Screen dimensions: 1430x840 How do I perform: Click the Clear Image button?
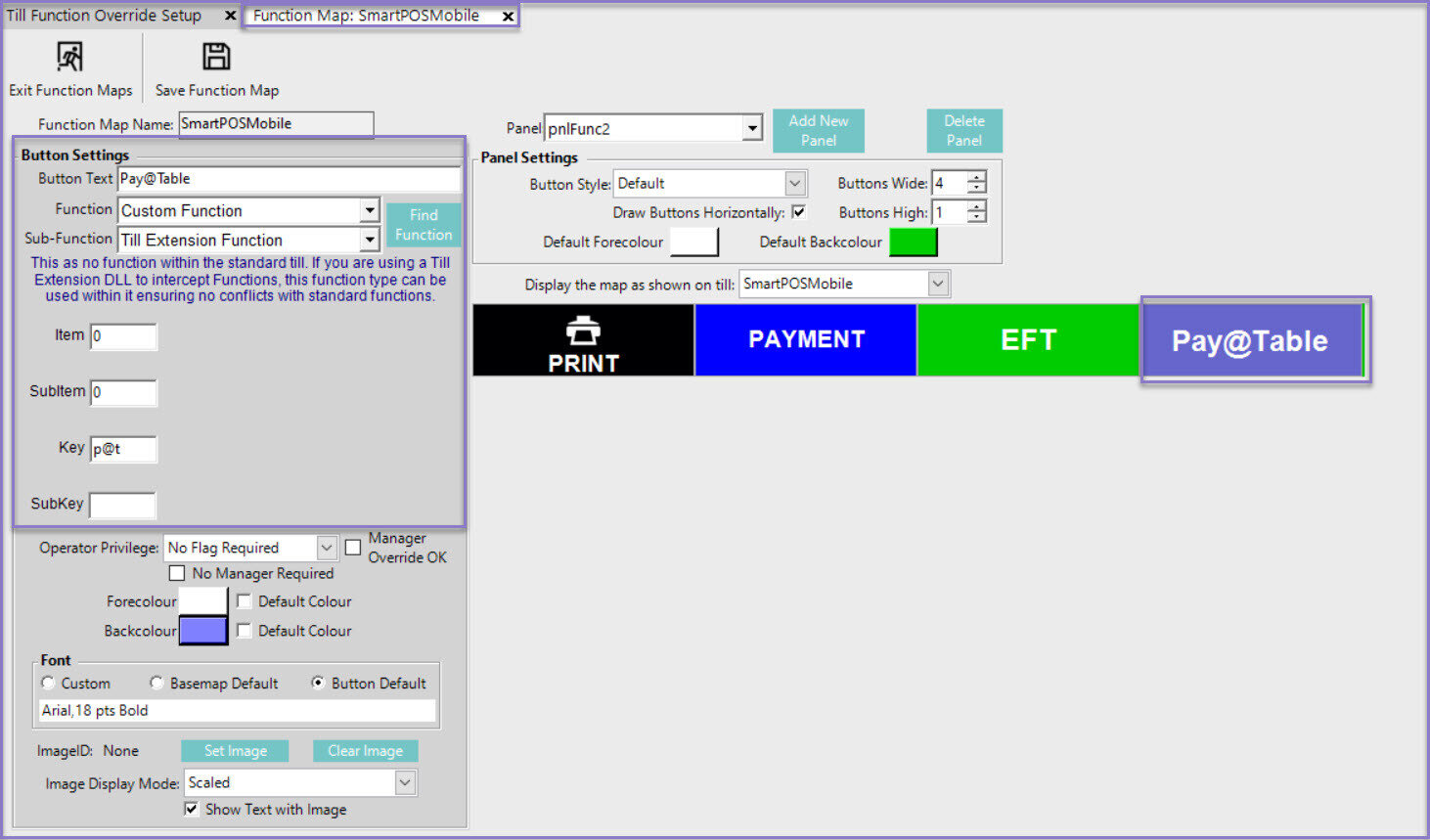tap(365, 751)
